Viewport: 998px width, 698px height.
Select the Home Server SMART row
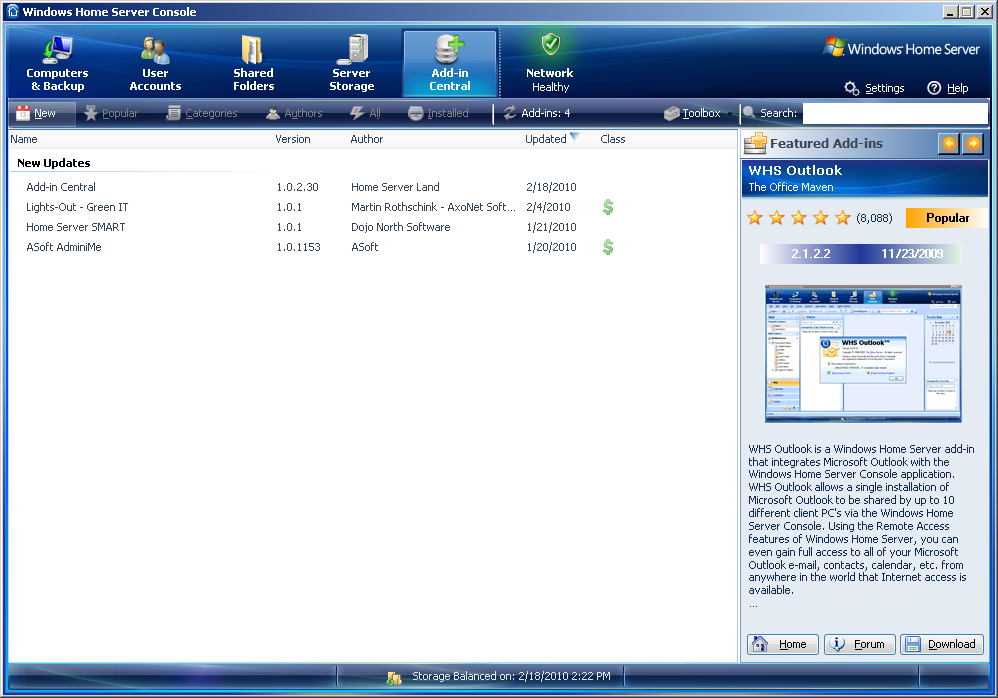pyautogui.click(x=372, y=227)
